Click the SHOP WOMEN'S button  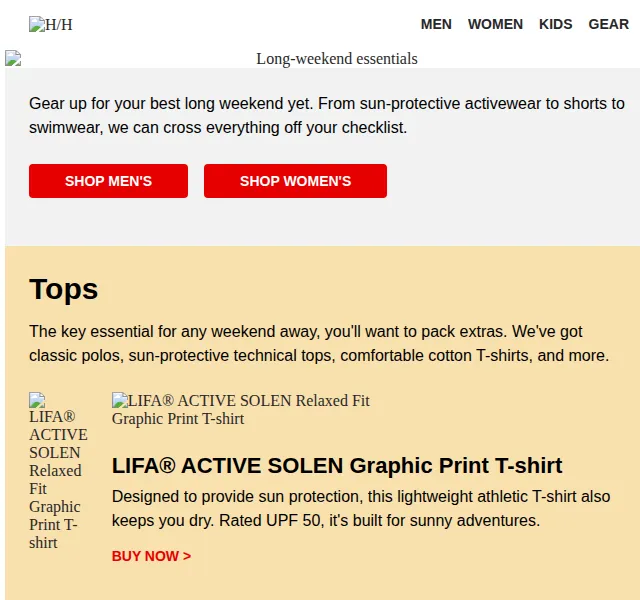coord(296,181)
